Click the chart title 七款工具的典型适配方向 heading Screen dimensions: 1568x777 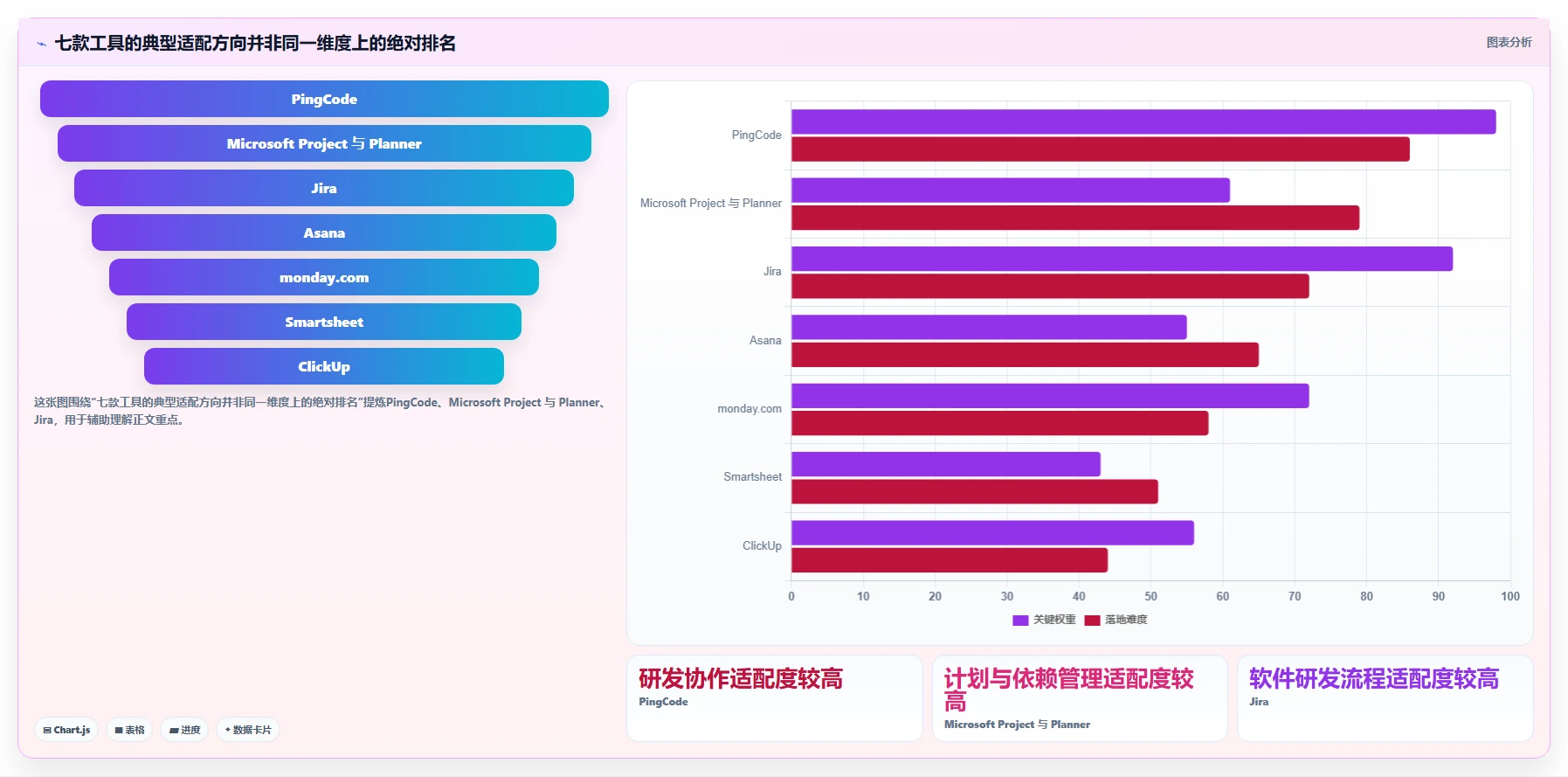tap(255, 43)
